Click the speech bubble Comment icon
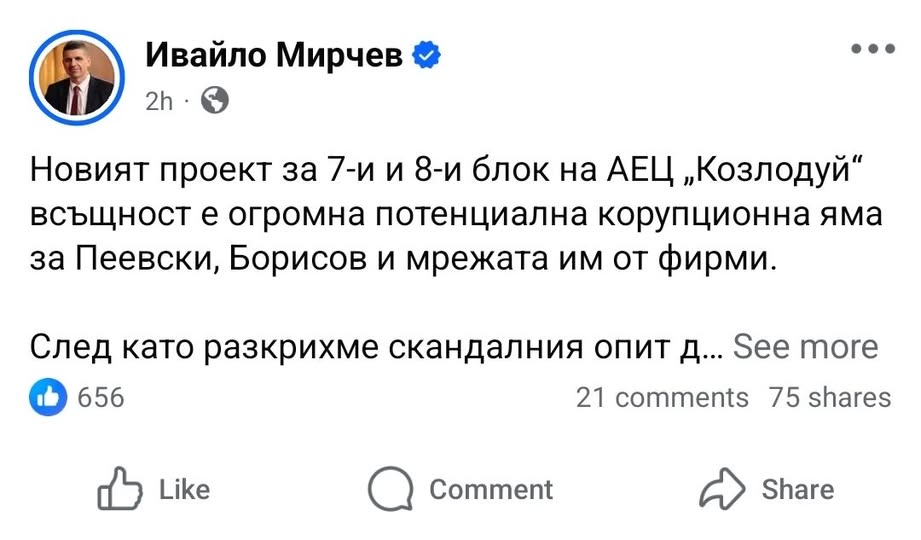Image resolution: width=921 pixels, height=540 pixels. click(390, 489)
